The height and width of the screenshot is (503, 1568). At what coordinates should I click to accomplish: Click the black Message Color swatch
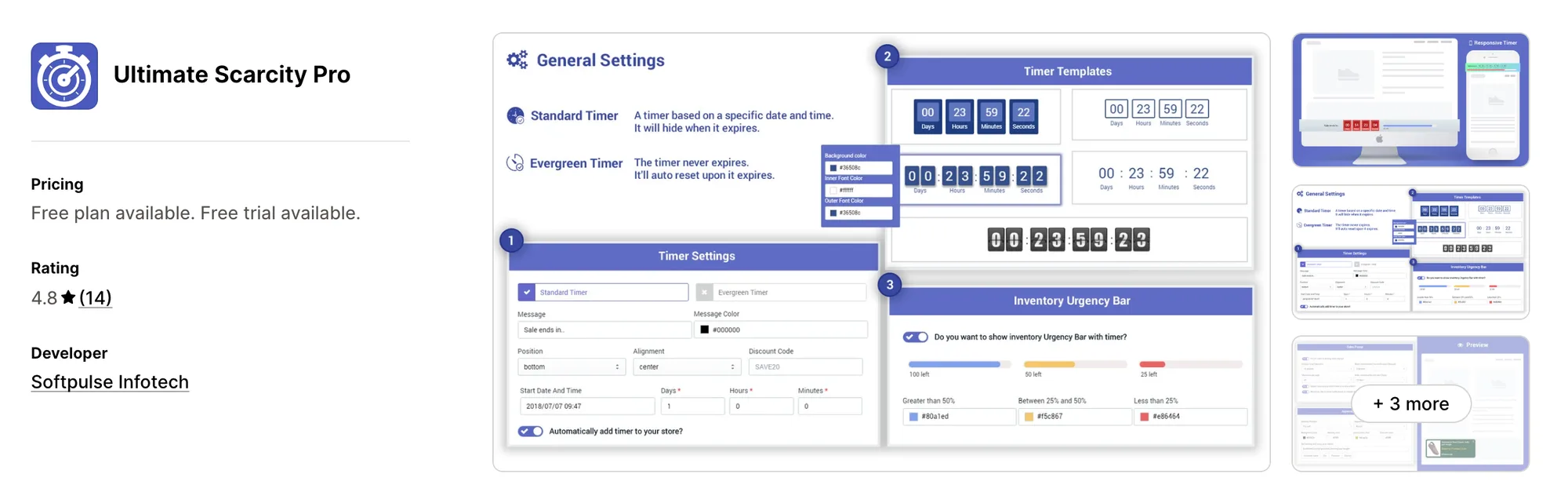click(x=704, y=330)
